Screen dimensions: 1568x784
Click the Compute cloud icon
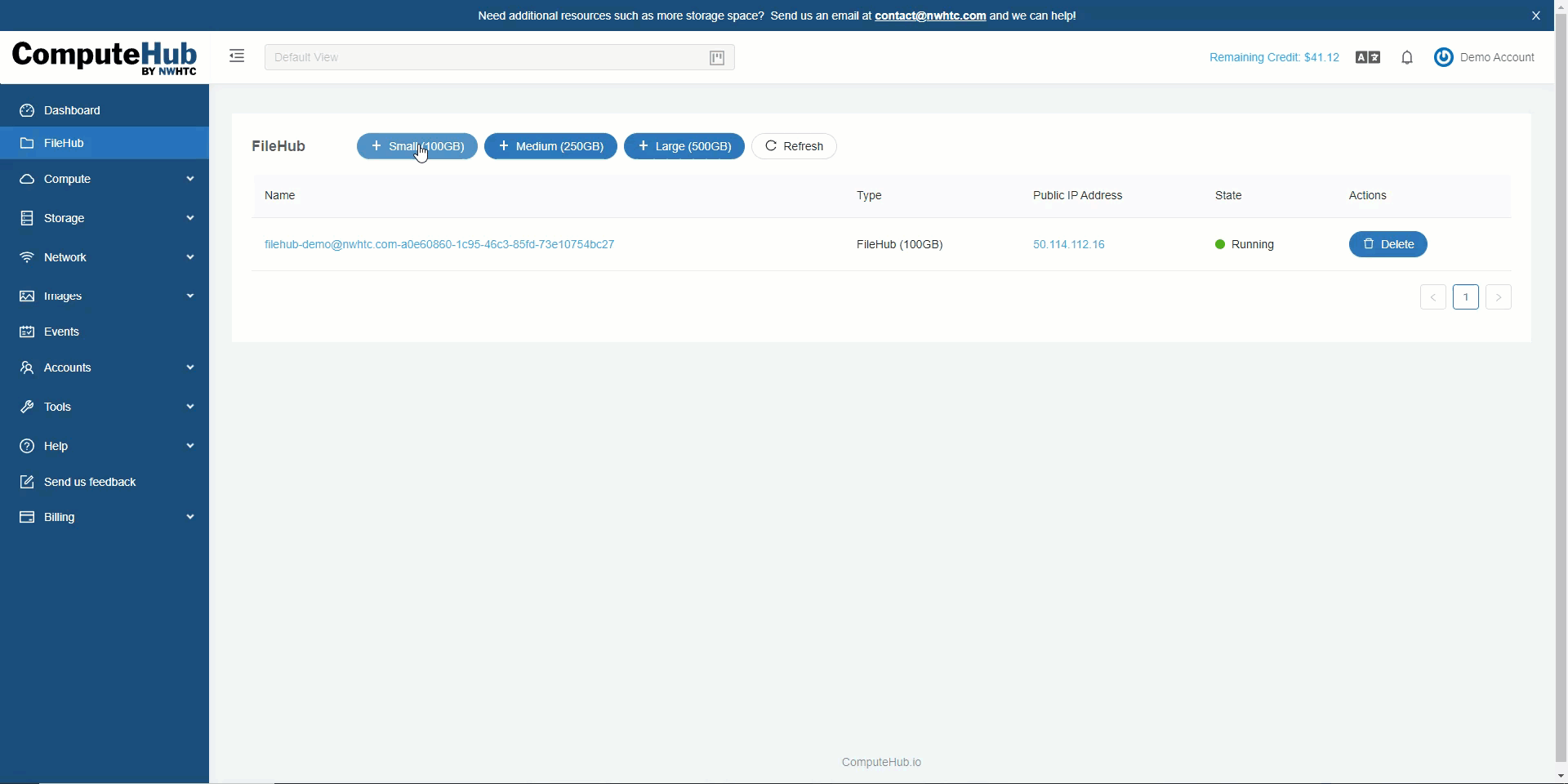27,179
